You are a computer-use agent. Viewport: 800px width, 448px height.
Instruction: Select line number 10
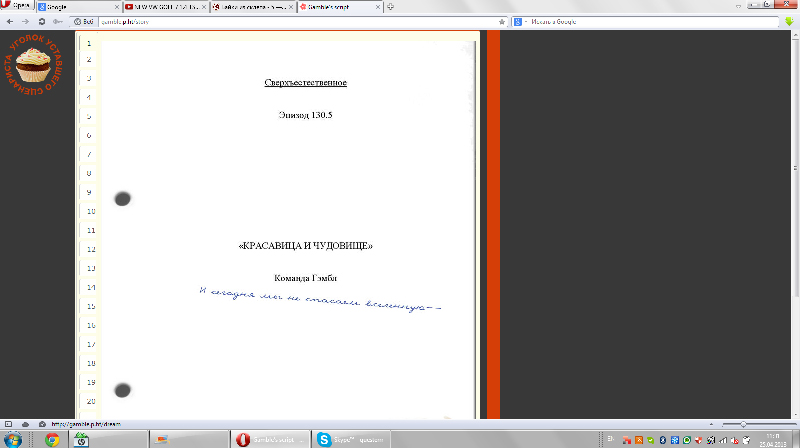(x=91, y=211)
